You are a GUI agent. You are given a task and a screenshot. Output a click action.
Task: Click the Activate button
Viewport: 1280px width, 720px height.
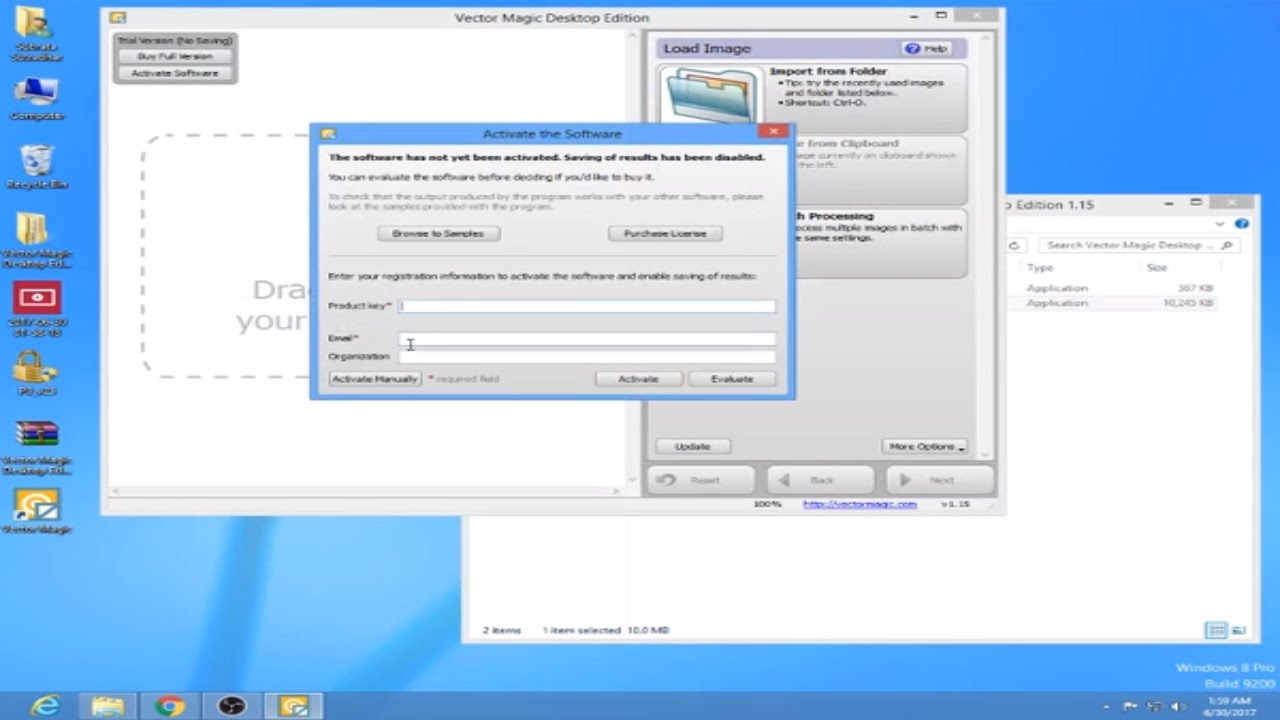[x=638, y=378]
